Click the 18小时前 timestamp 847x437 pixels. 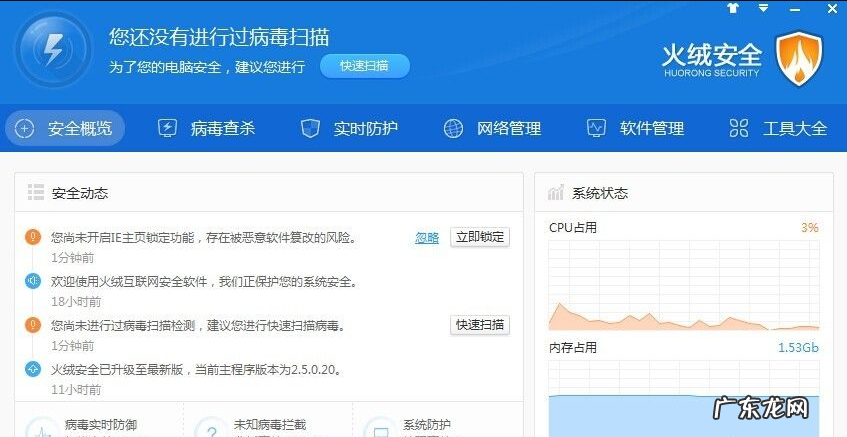(x=76, y=302)
